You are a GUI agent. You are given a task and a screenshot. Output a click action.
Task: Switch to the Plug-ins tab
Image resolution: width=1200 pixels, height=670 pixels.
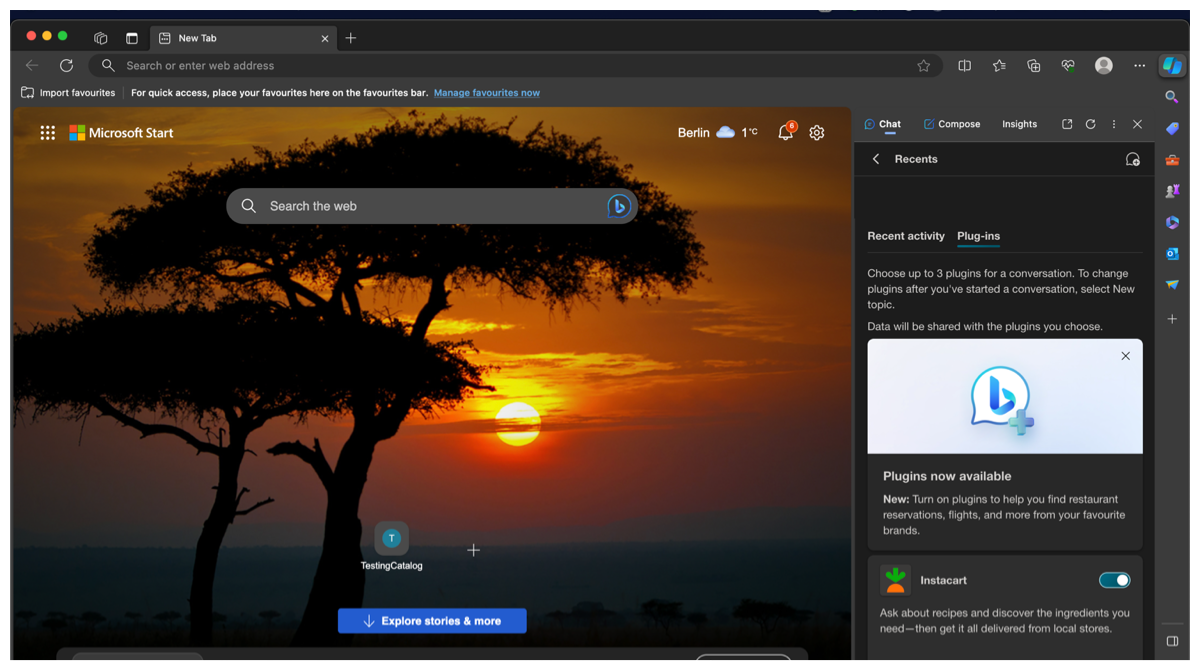click(x=978, y=236)
